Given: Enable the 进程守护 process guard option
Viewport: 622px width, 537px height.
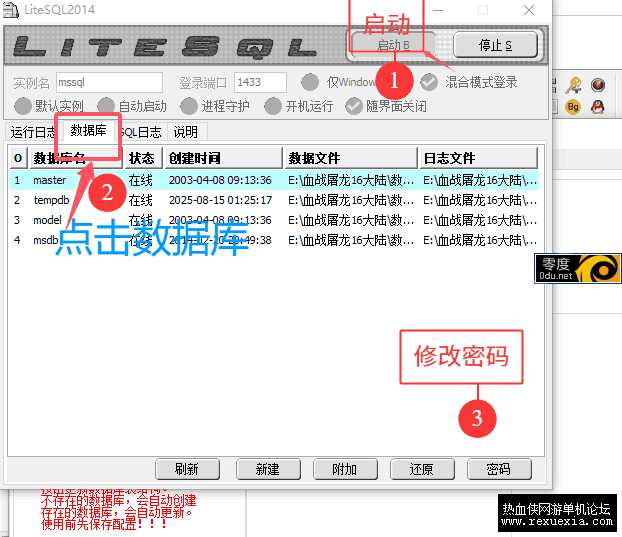Looking at the screenshot, I should click(189, 106).
